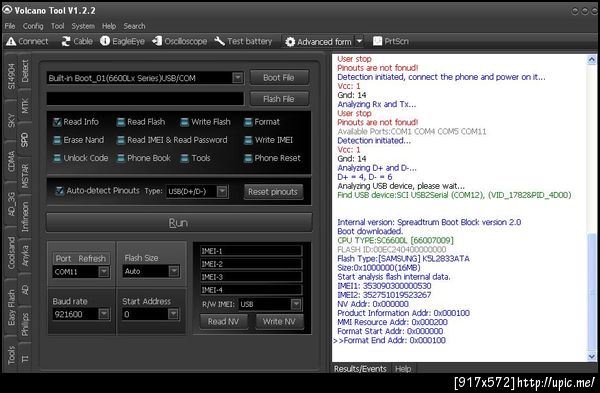The image size is (600, 393).
Task: Select the Phone Book option
Action: 121,158
